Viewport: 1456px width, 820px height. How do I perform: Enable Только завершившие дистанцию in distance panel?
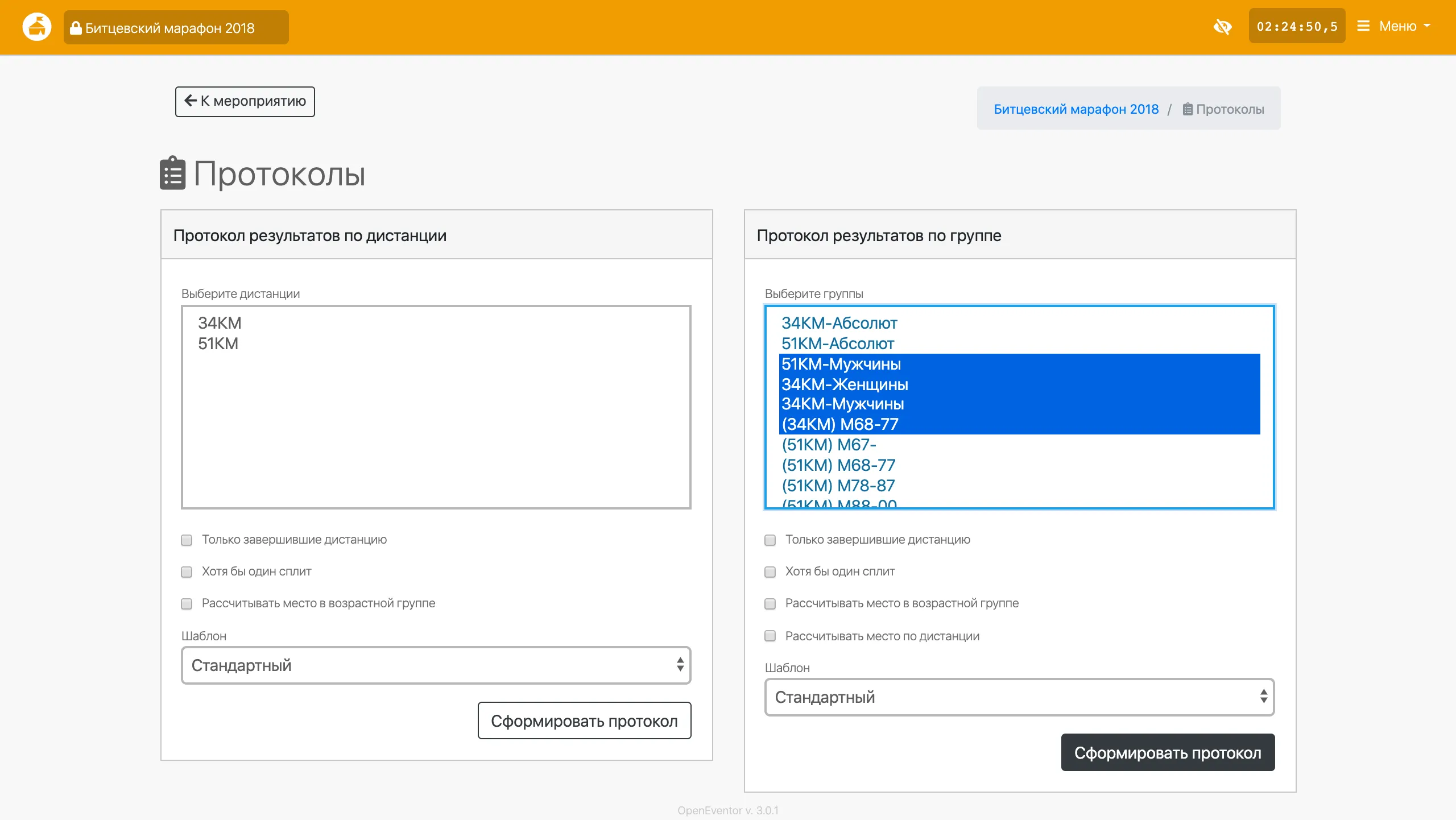[187, 540]
